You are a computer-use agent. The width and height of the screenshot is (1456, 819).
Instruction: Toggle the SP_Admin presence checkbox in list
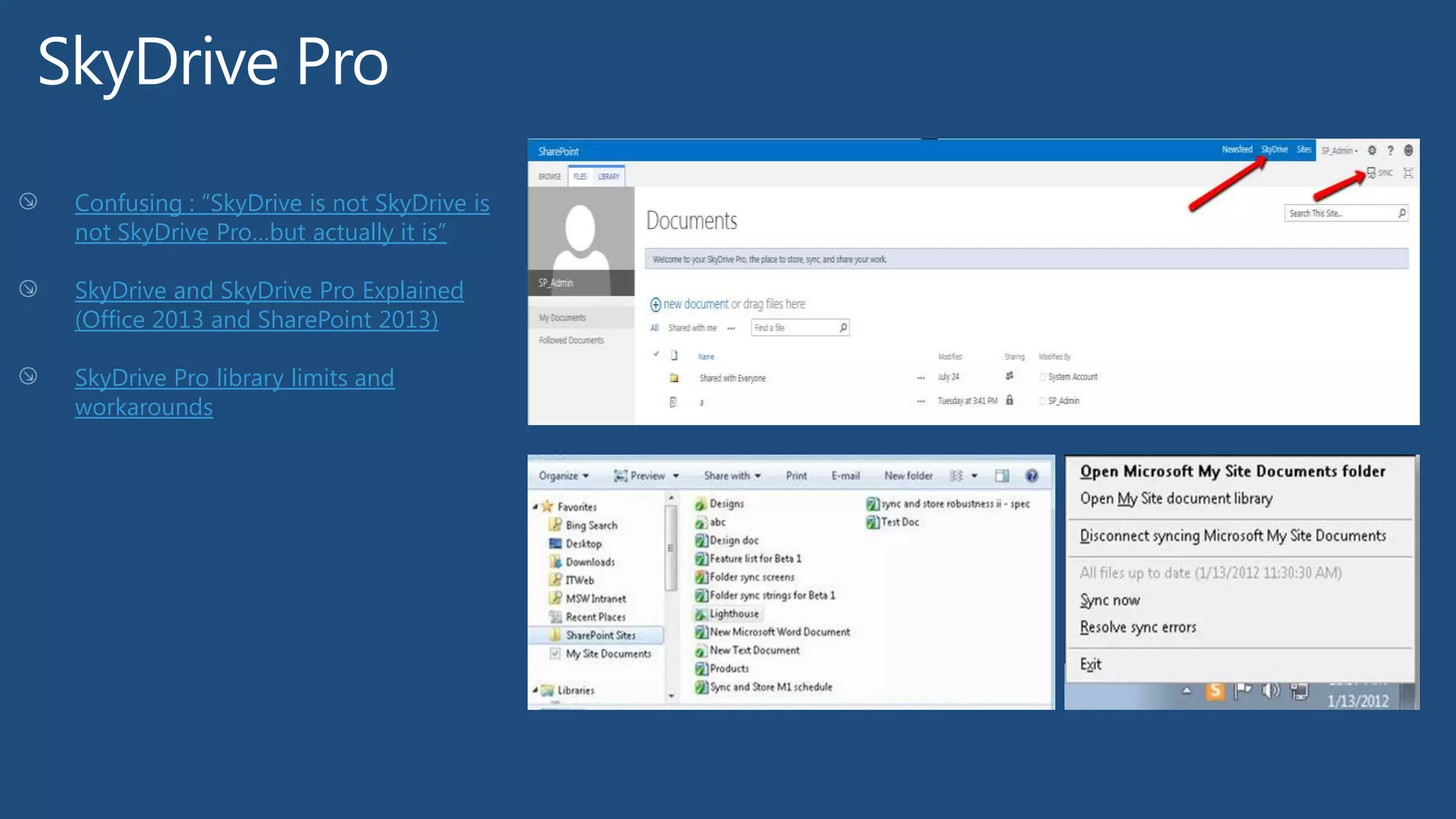point(1043,402)
